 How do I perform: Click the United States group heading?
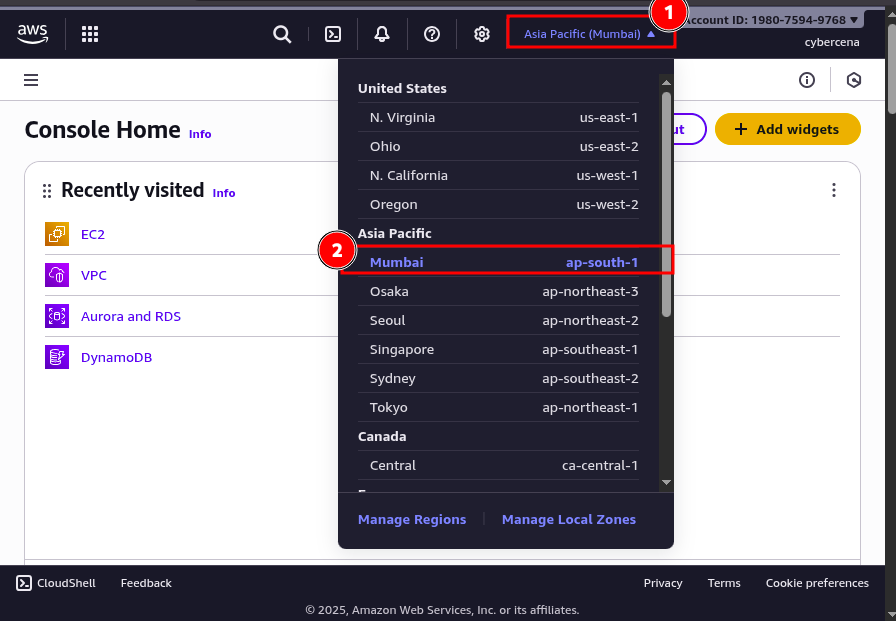[x=402, y=89]
